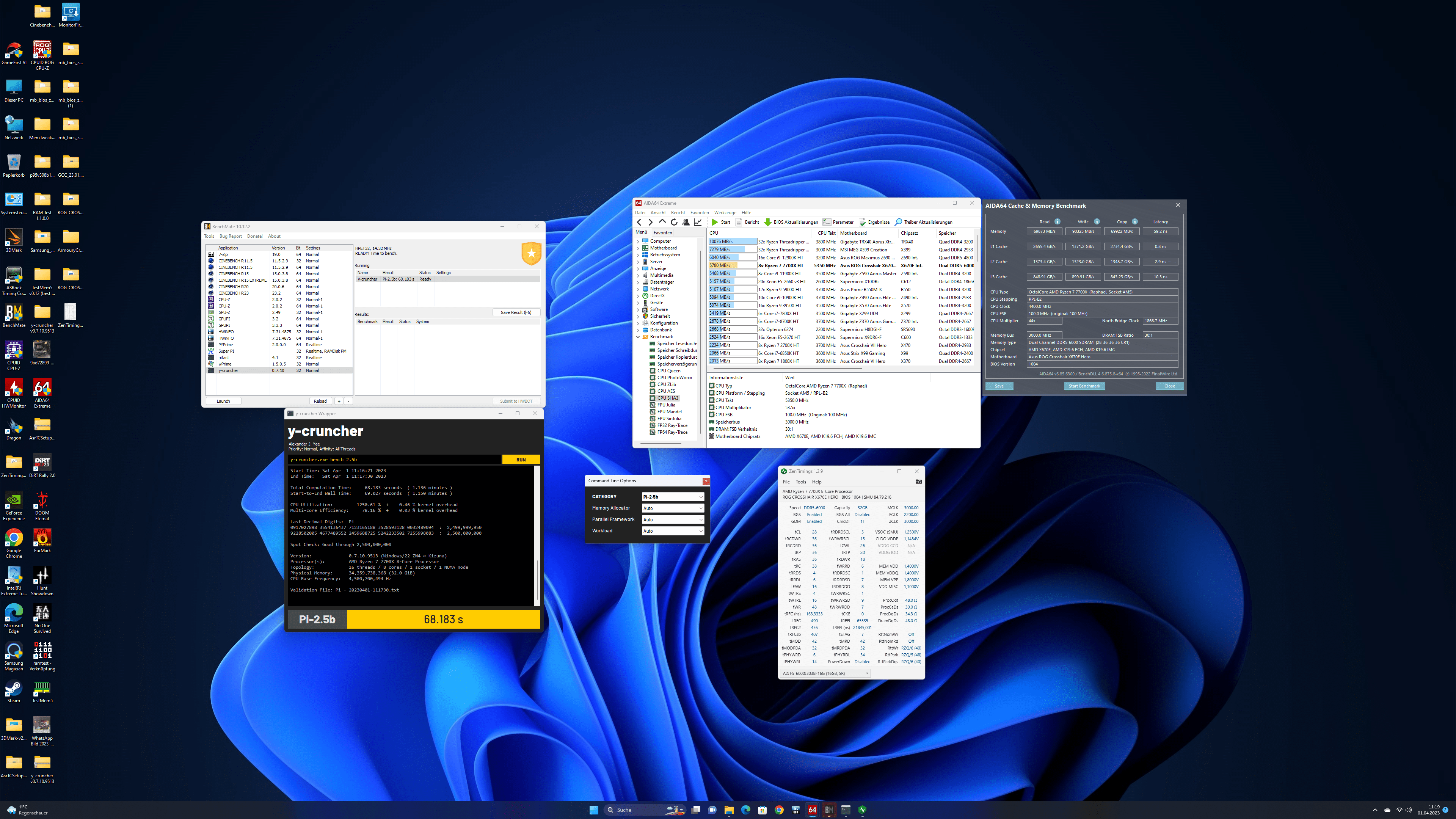Open the Bug Report menu in BenchMate
This screenshot has width=1456, height=819.
(x=231, y=236)
